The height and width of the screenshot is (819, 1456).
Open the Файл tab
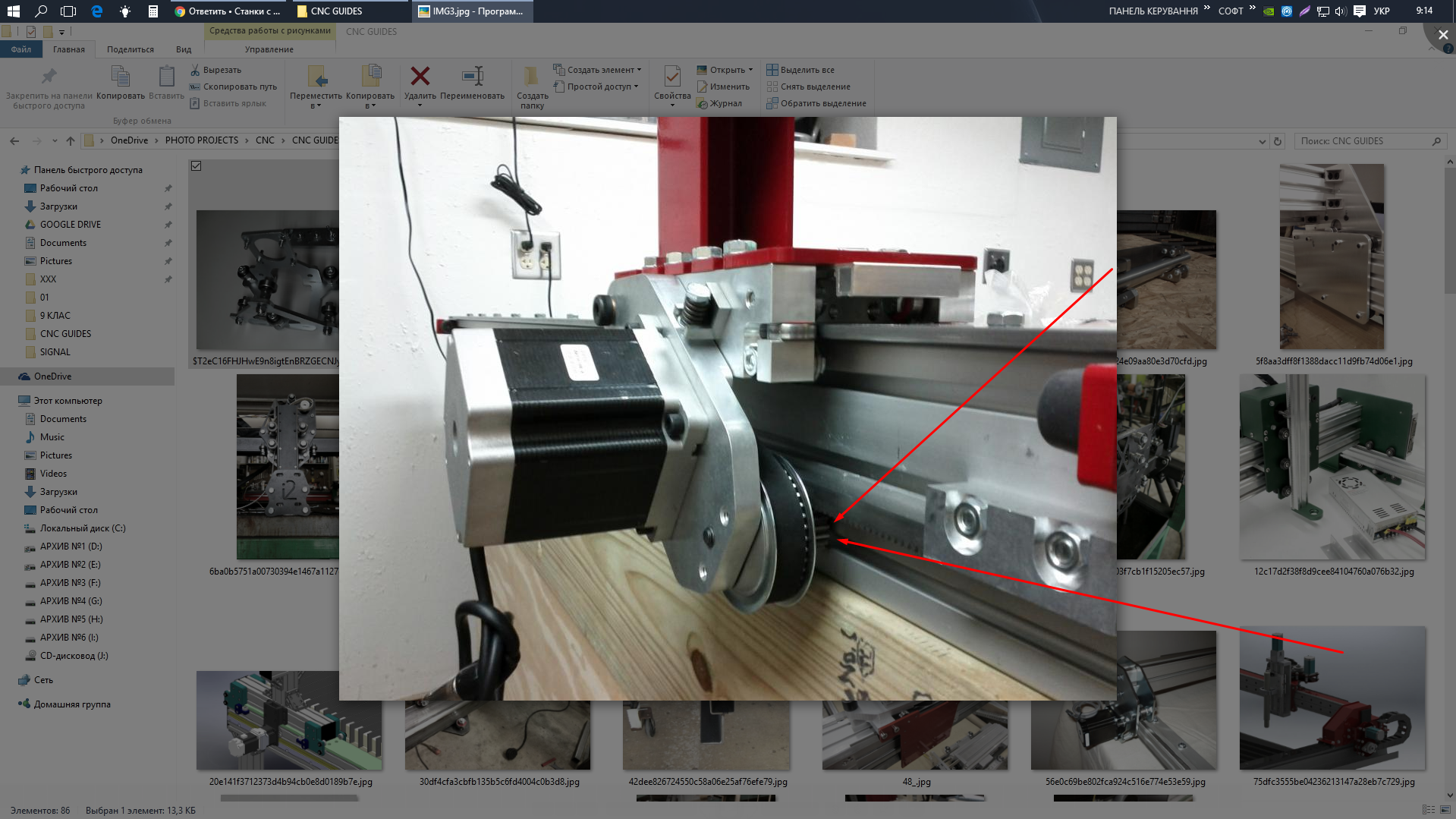(x=21, y=49)
